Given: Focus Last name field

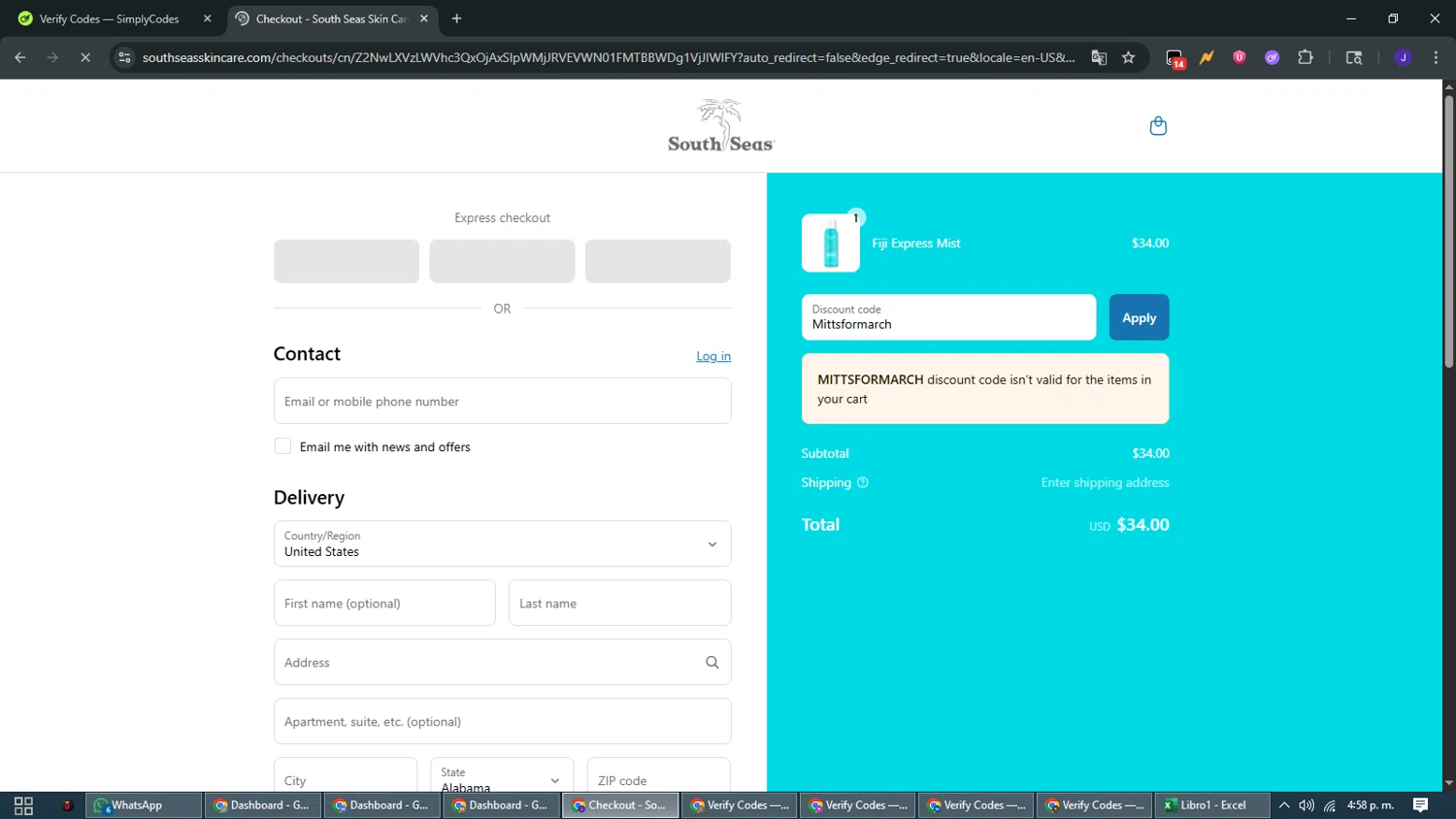Looking at the screenshot, I should pos(619,604).
